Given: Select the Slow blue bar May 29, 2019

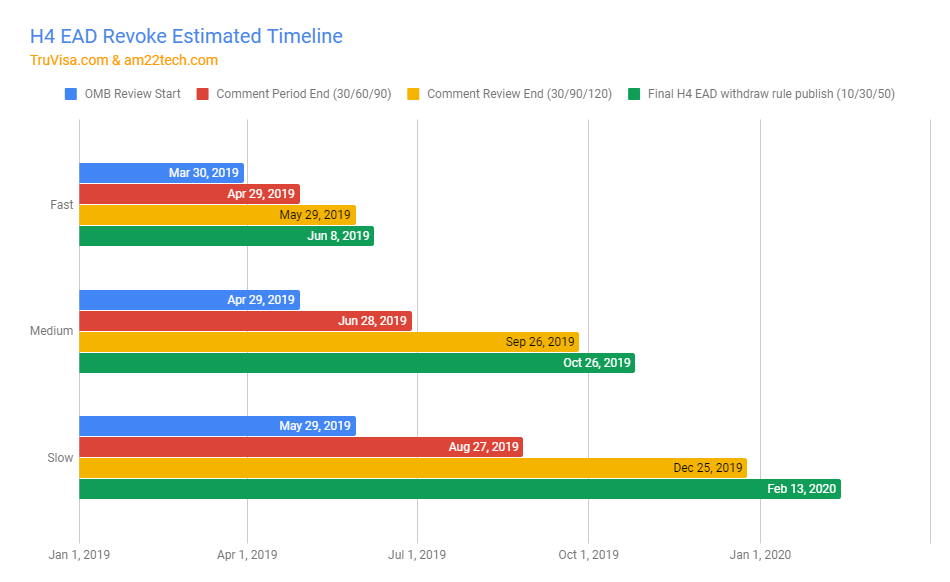Looking at the screenshot, I should coord(217,426).
